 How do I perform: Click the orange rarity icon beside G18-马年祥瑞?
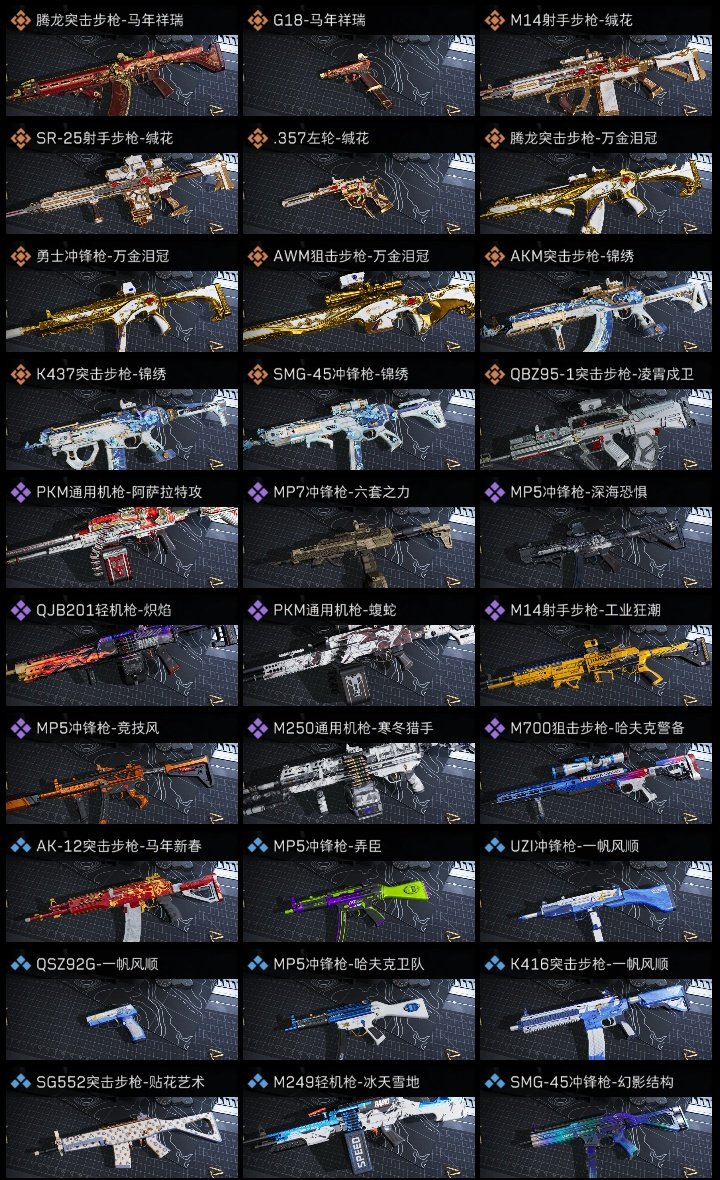coord(257,20)
